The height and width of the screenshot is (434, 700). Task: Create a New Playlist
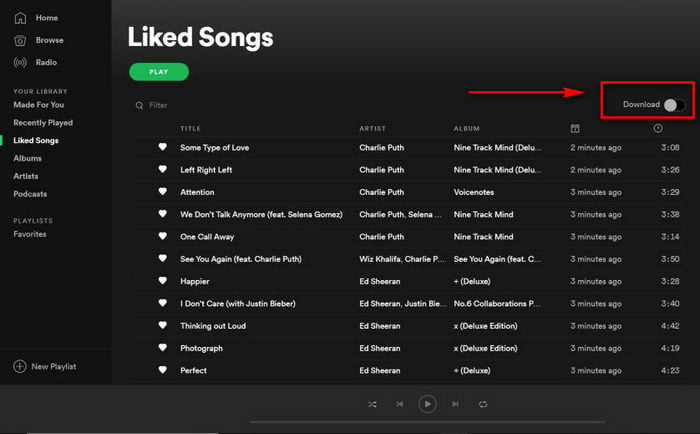54,367
